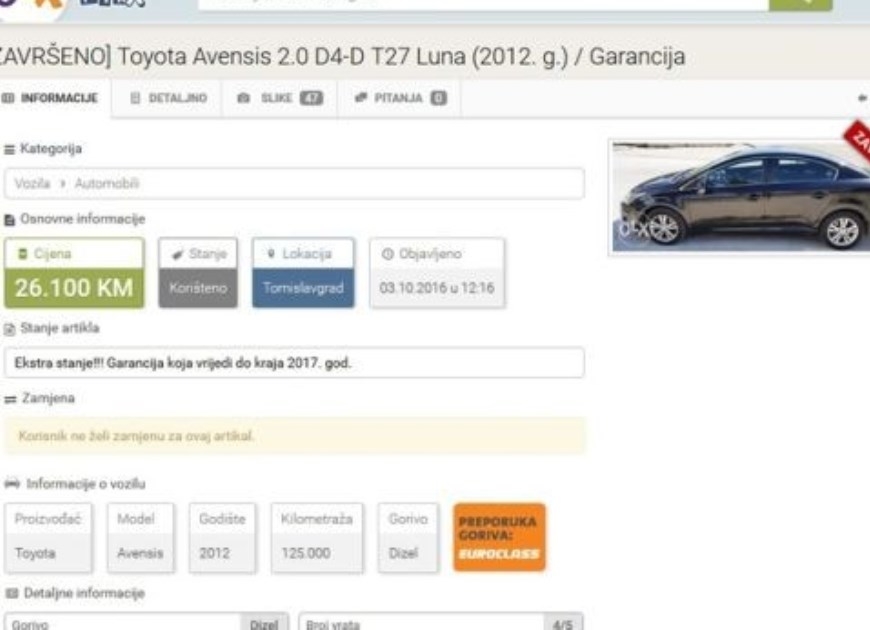The width and height of the screenshot is (870, 630).
Task: Open the SLIKE photos tab
Action: (x=280, y=98)
